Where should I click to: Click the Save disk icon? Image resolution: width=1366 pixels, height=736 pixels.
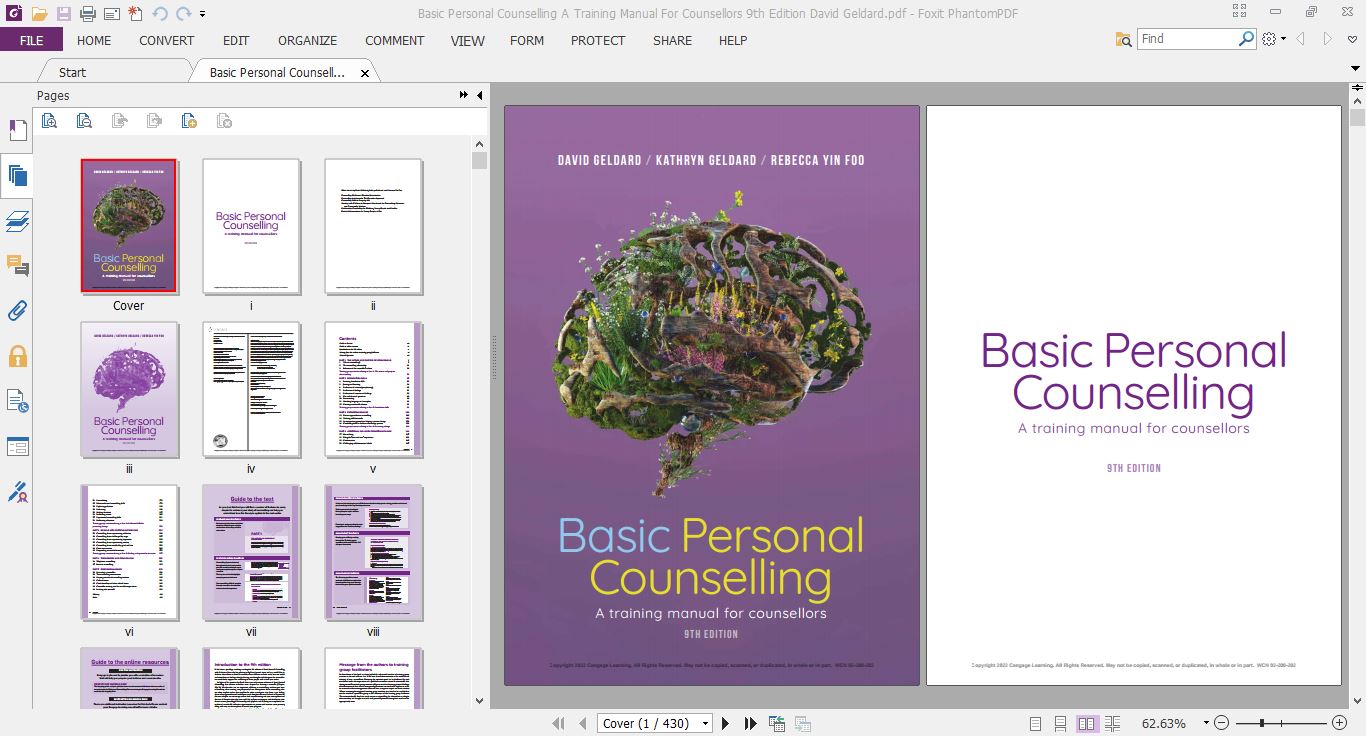64,14
